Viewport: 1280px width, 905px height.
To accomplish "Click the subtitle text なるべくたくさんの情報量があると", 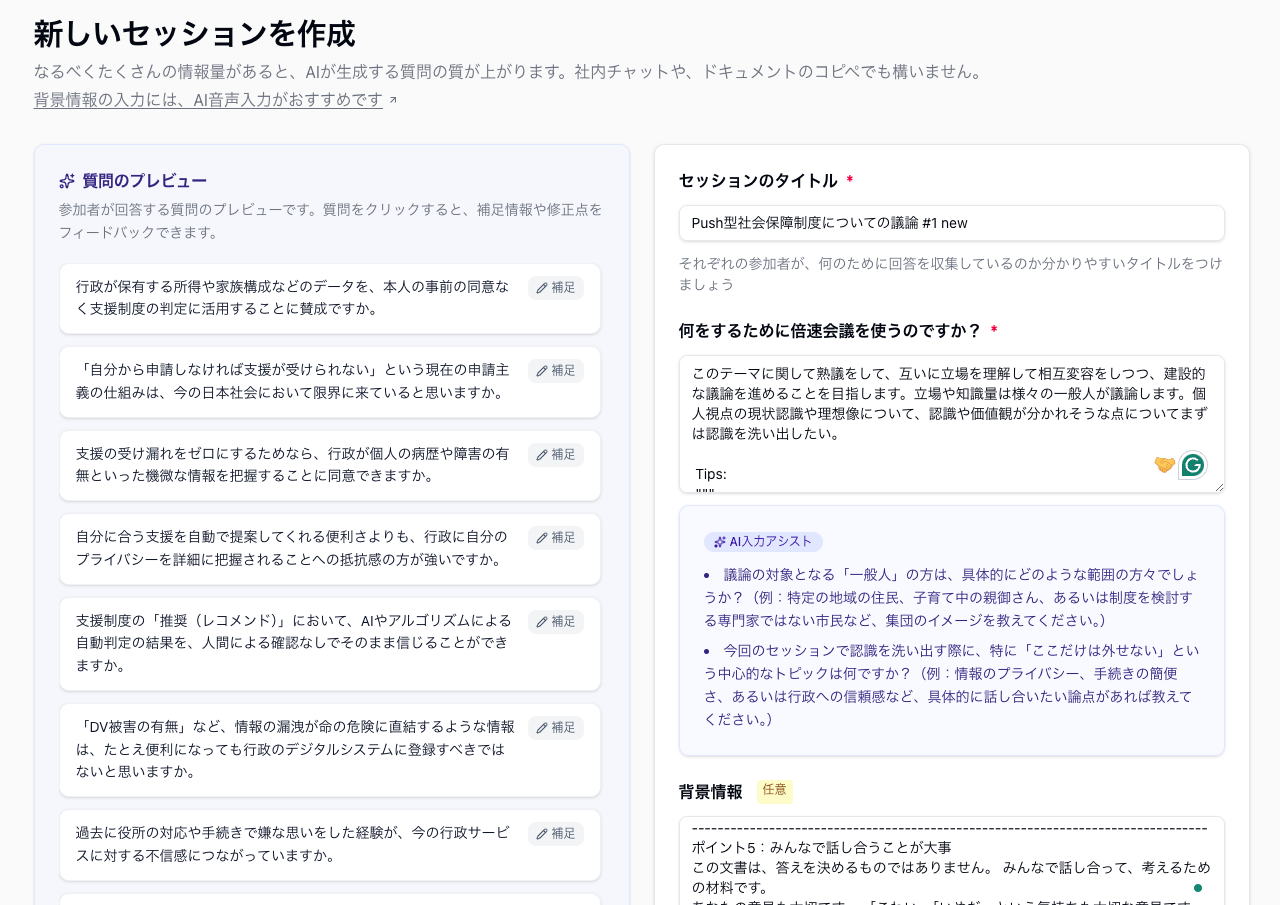I will point(510,72).
